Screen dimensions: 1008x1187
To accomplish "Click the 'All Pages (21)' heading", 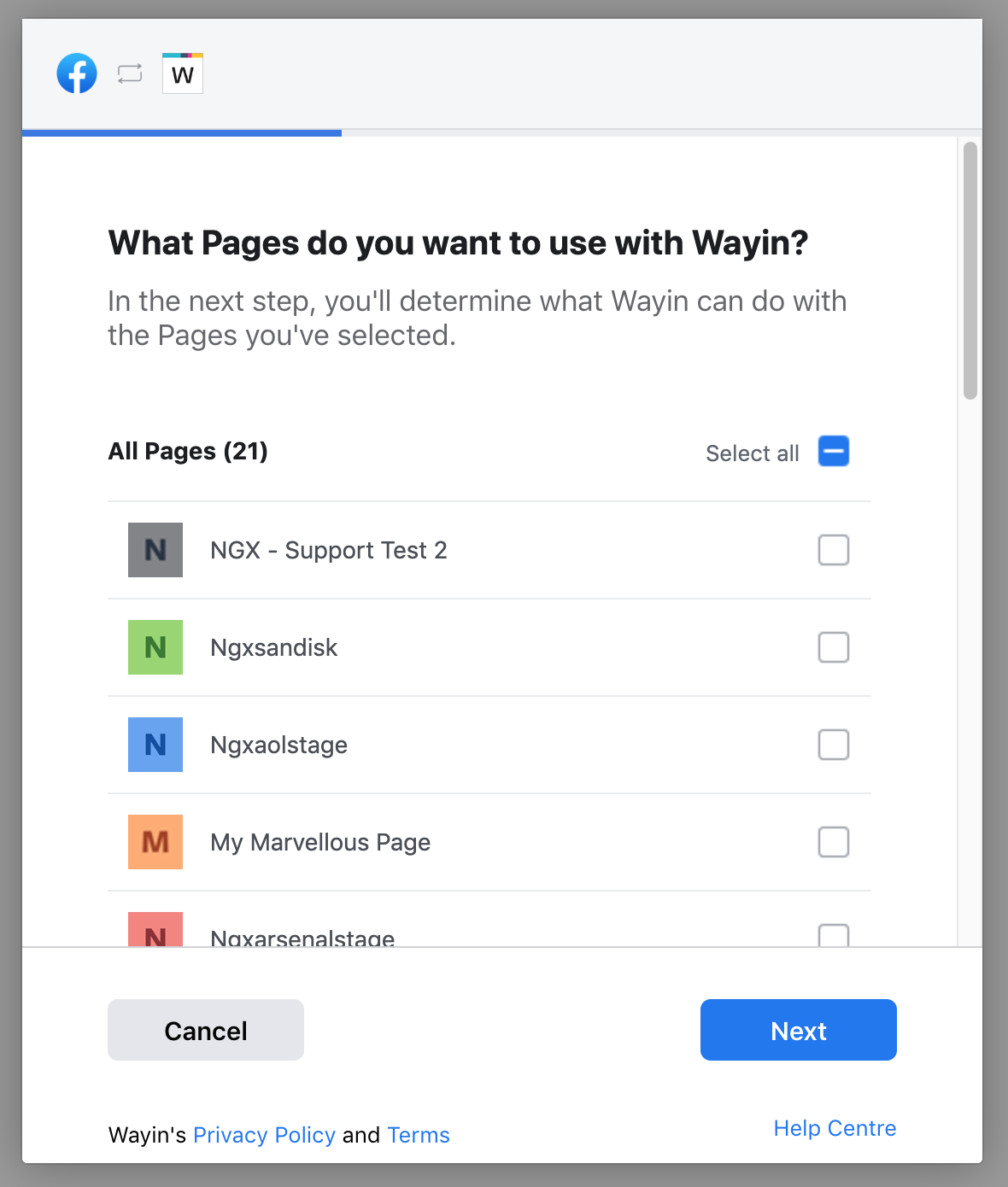I will 188,451.
